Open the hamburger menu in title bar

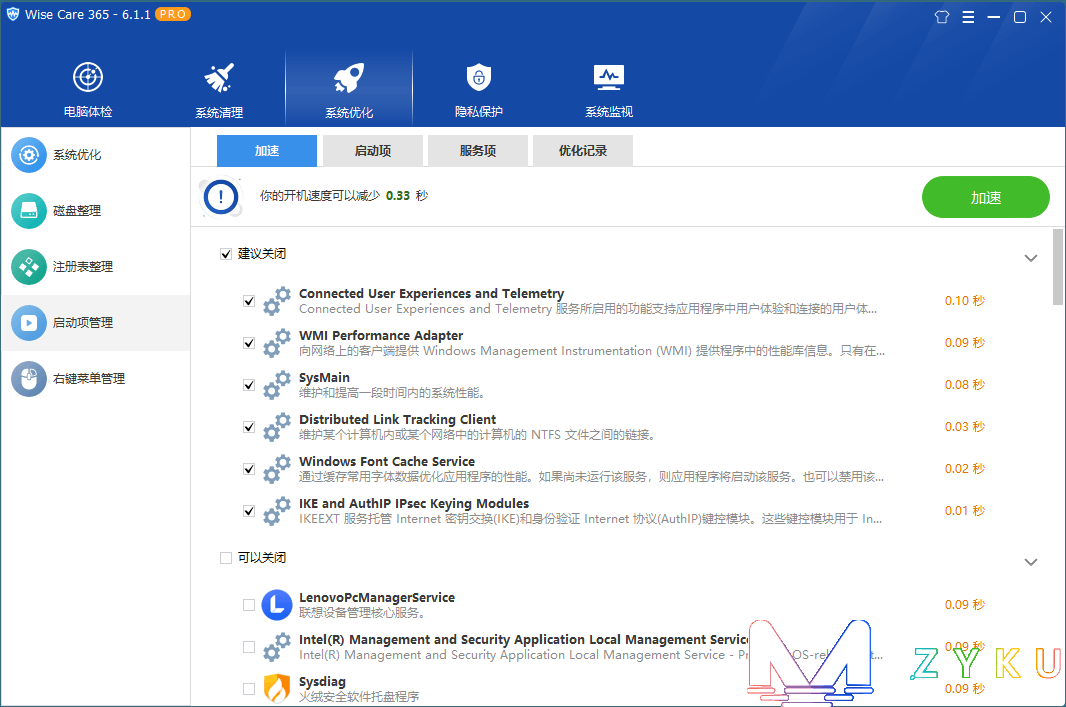tap(968, 17)
